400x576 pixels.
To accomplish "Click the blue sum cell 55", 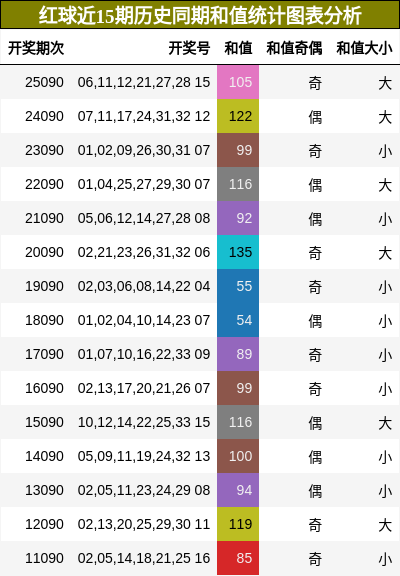I will [x=238, y=286].
